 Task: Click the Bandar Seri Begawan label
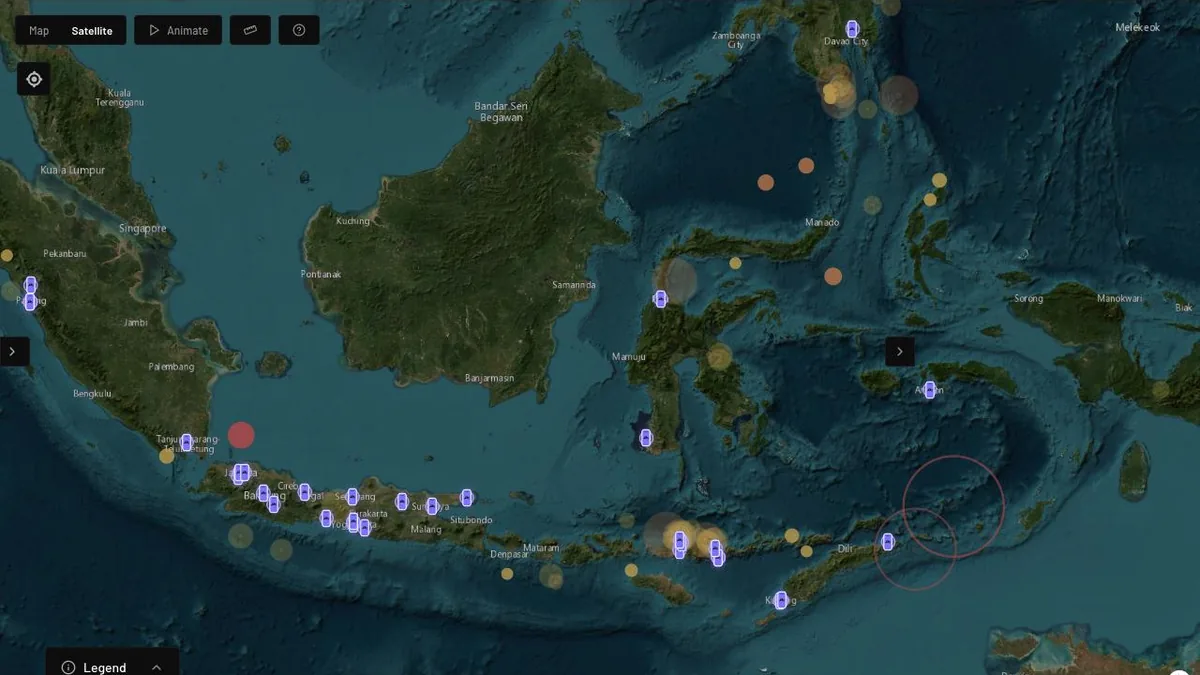500,112
